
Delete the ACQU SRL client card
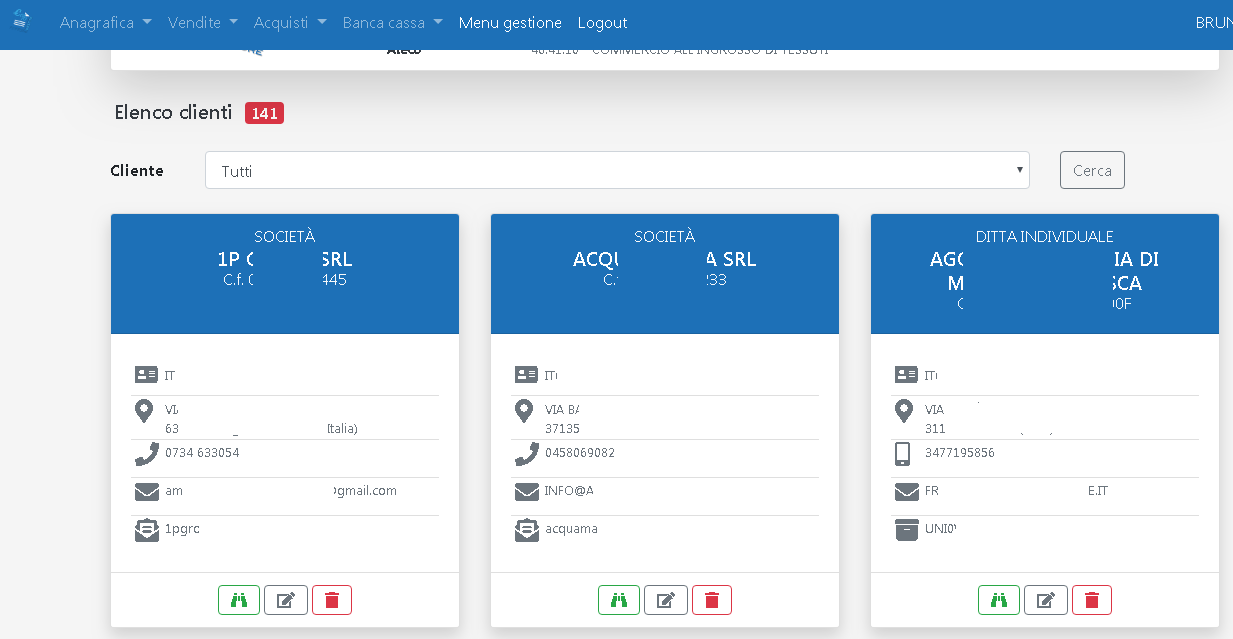(x=712, y=600)
